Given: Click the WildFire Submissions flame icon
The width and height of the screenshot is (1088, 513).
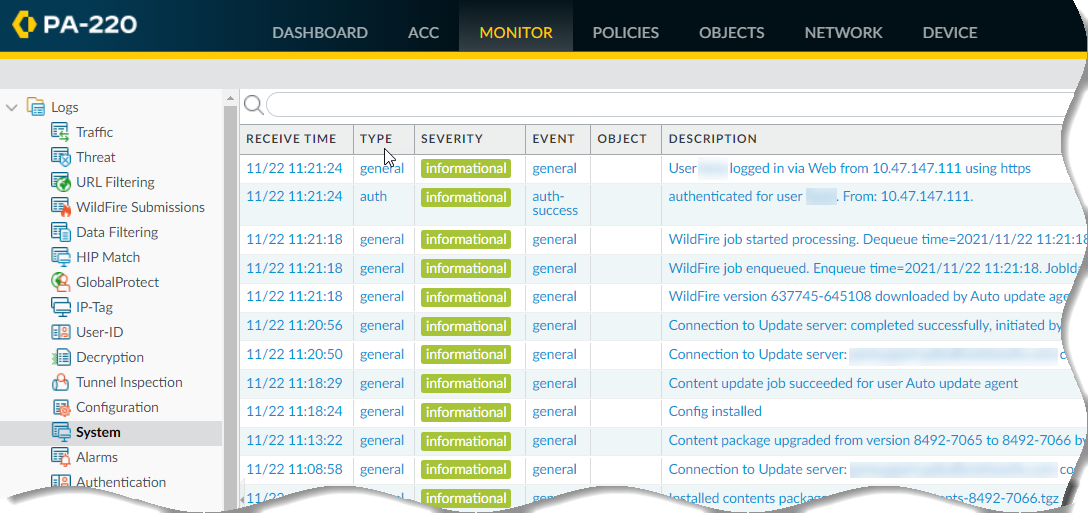Looking at the screenshot, I should [60, 207].
